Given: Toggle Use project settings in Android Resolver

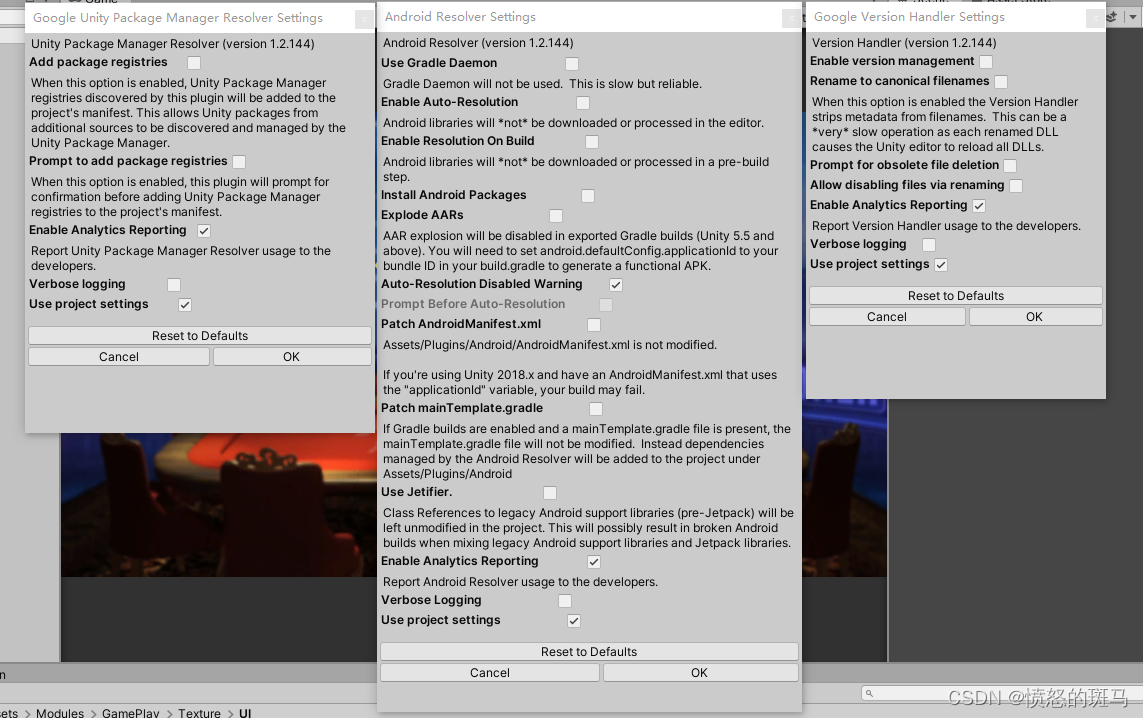Looking at the screenshot, I should click(x=574, y=621).
